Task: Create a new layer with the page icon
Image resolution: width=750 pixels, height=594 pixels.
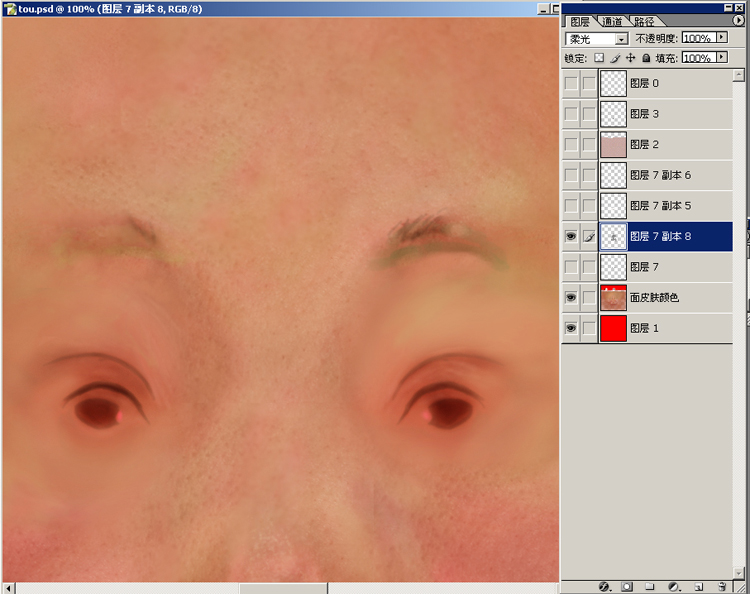Action: tap(698, 586)
